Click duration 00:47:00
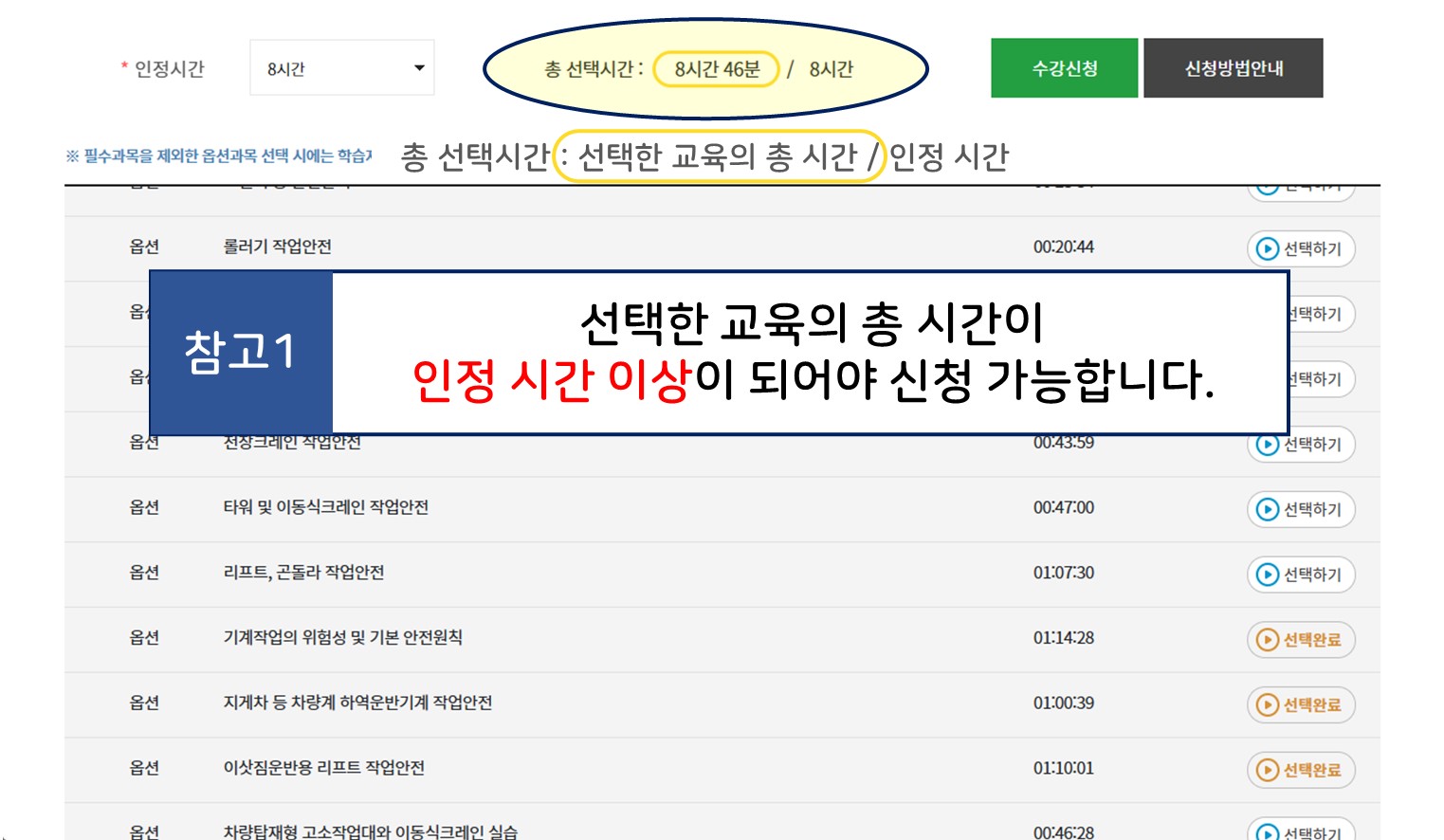This screenshot has width=1444, height=840. [x=1063, y=507]
